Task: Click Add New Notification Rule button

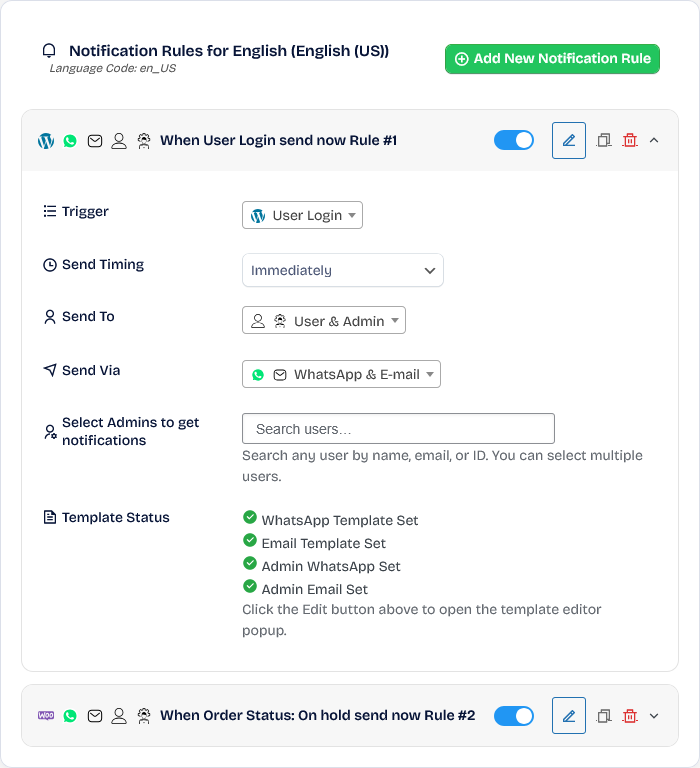Action: click(x=552, y=59)
